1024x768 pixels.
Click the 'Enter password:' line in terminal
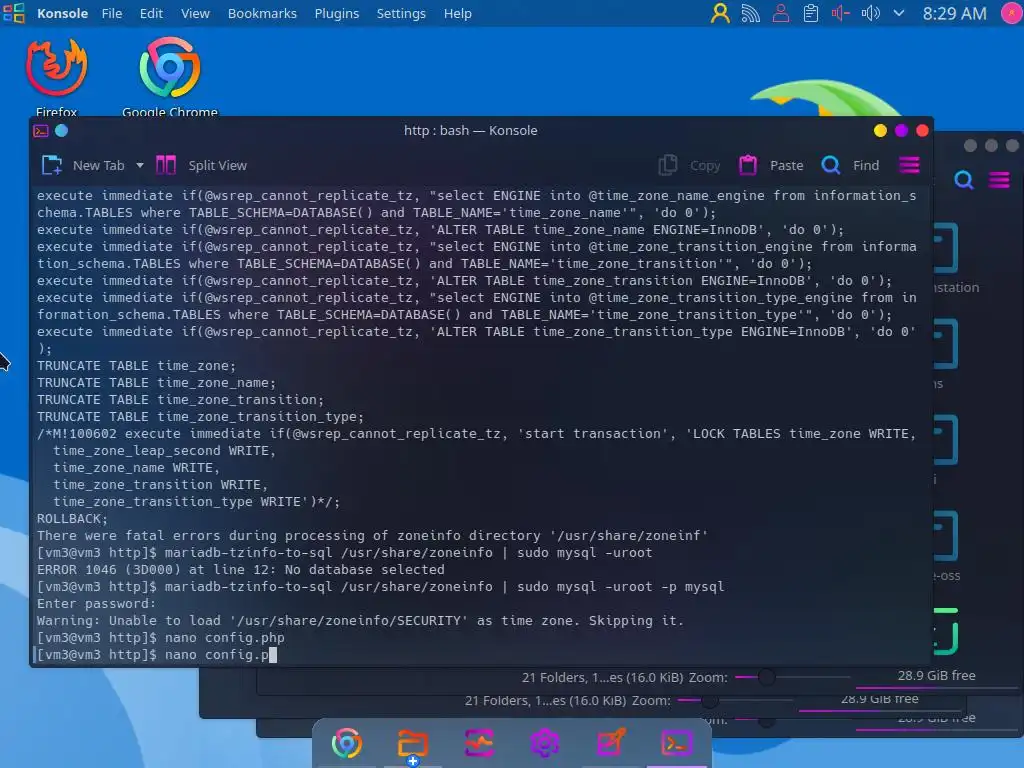click(x=97, y=603)
